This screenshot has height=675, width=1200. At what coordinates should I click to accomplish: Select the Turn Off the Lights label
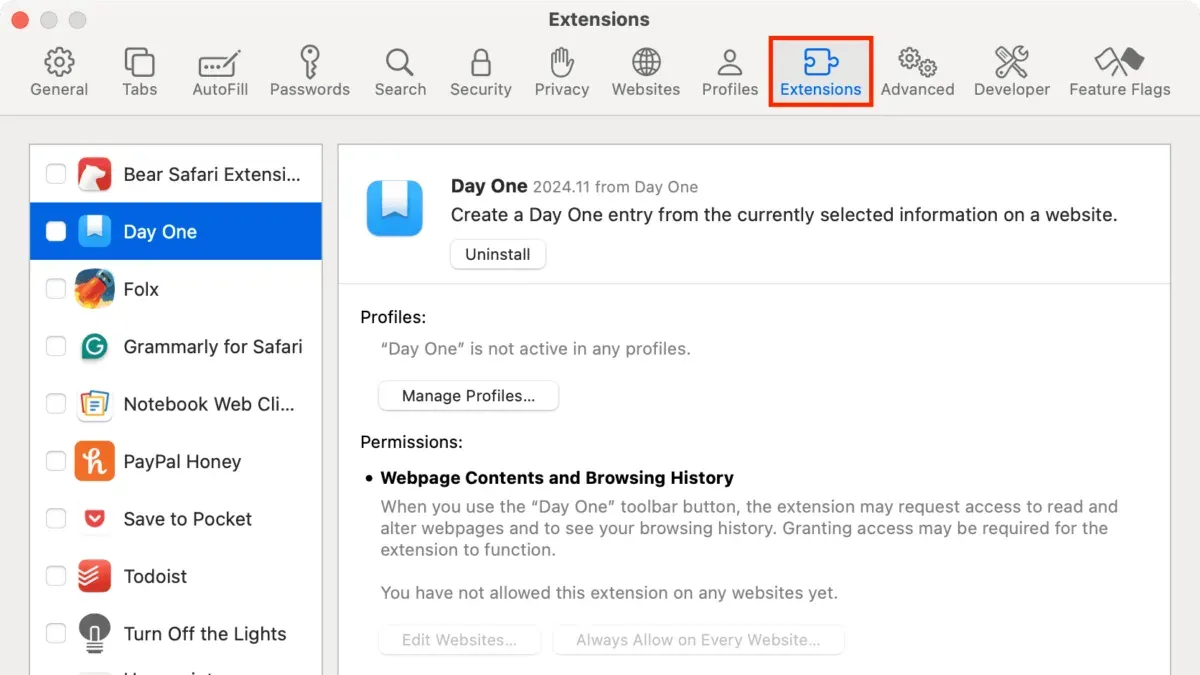pos(205,634)
